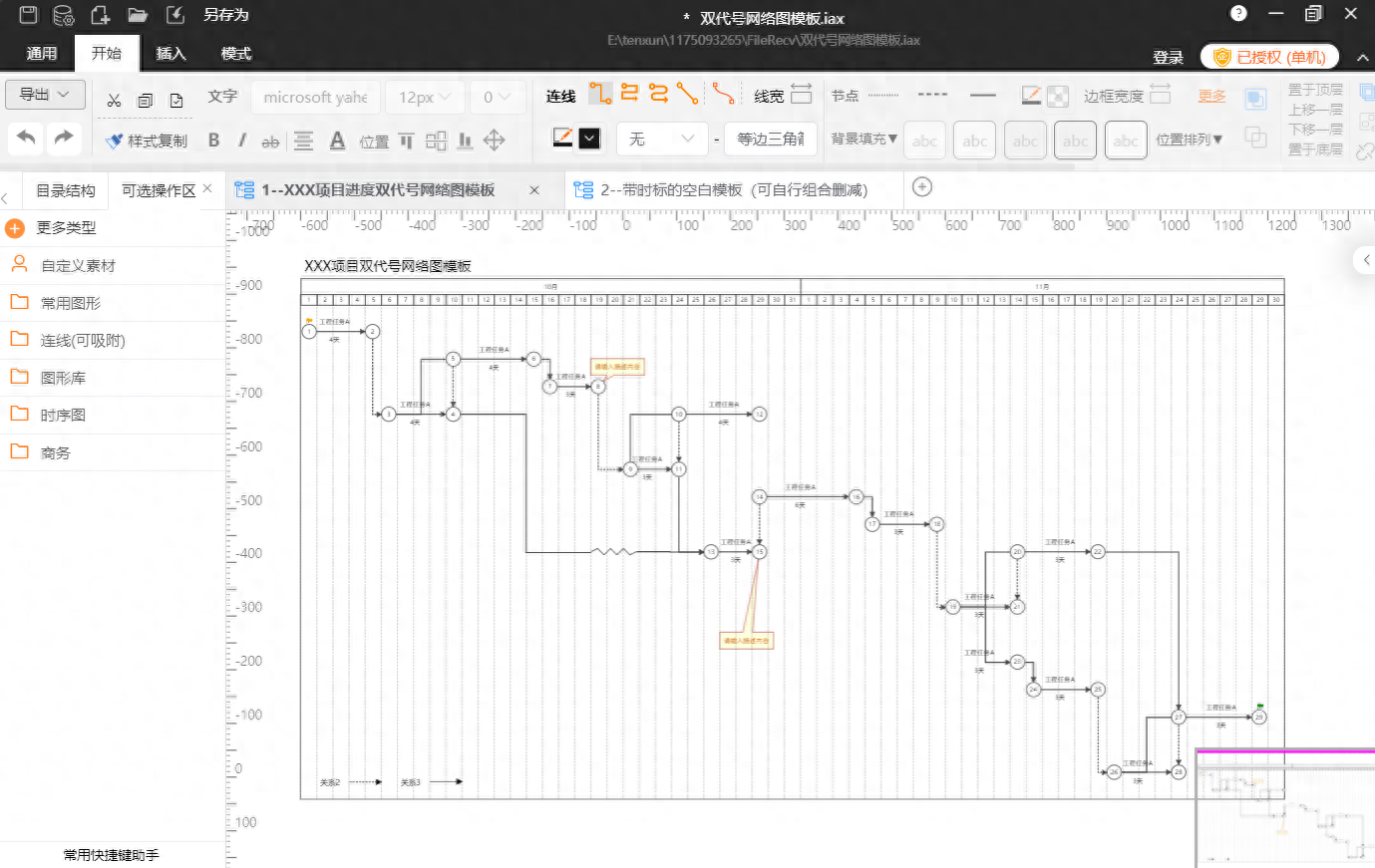The height and width of the screenshot is (868, 1375).
Task: Toggle strikethrough text formatting
Action: 270,142
